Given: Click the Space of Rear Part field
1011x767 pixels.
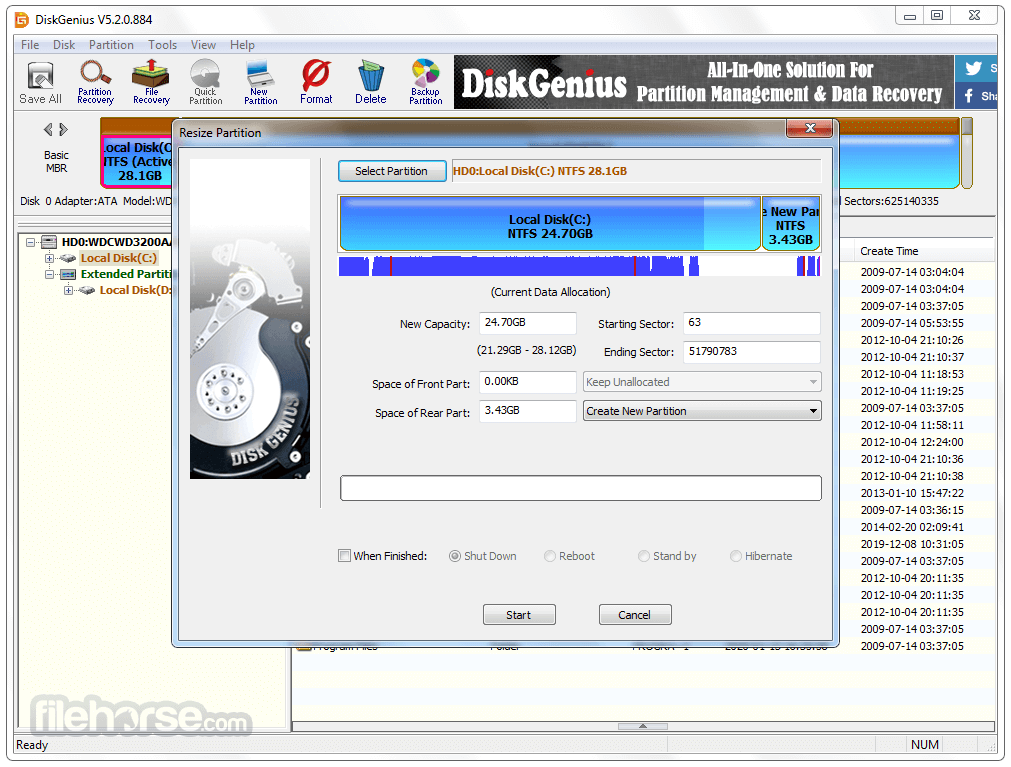Looking at the screenshot, I should point(527,411).
